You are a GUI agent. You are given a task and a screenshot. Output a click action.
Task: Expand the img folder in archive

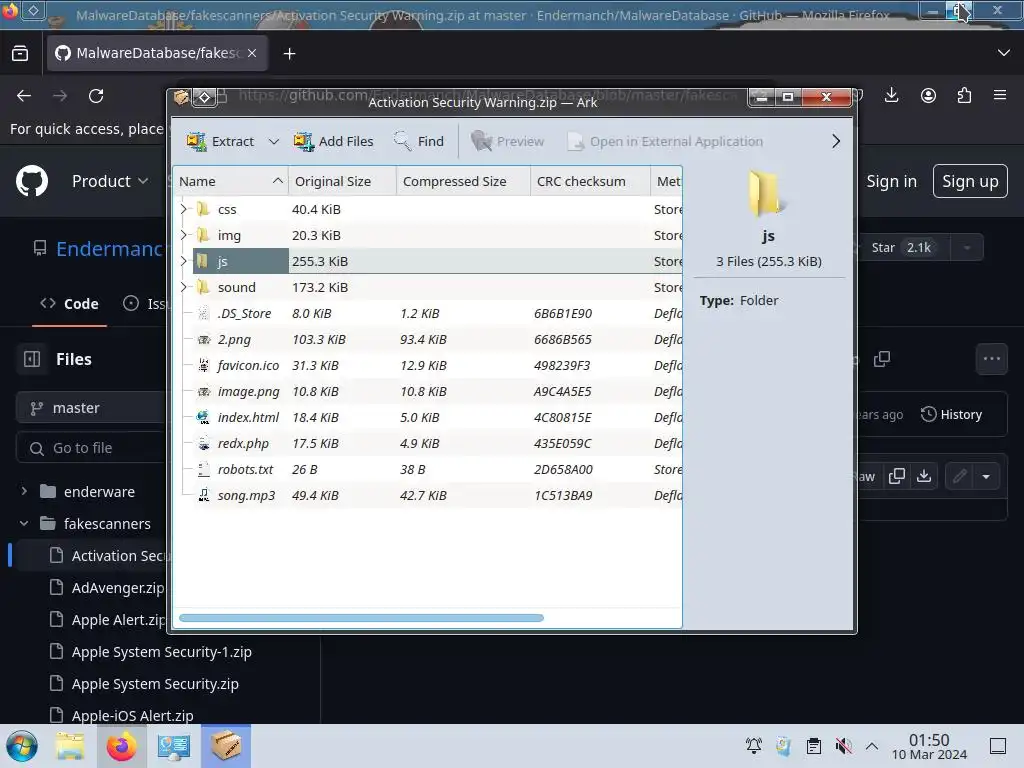pos(184,235)
